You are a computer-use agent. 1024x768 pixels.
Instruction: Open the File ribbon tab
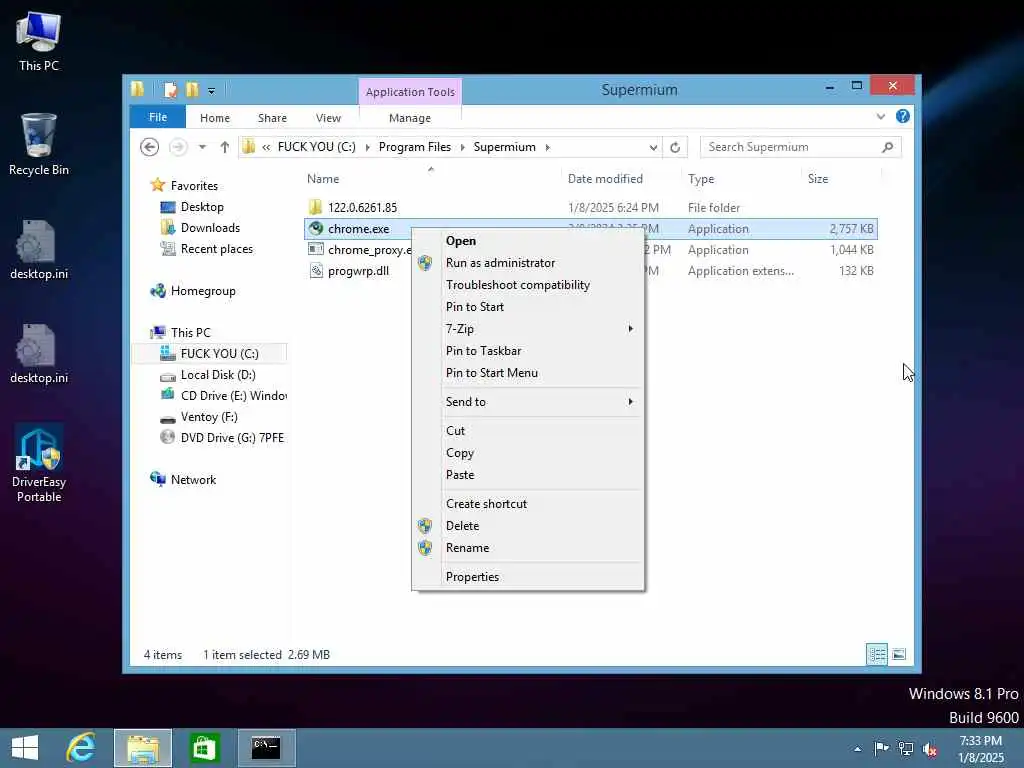point(158,117)
